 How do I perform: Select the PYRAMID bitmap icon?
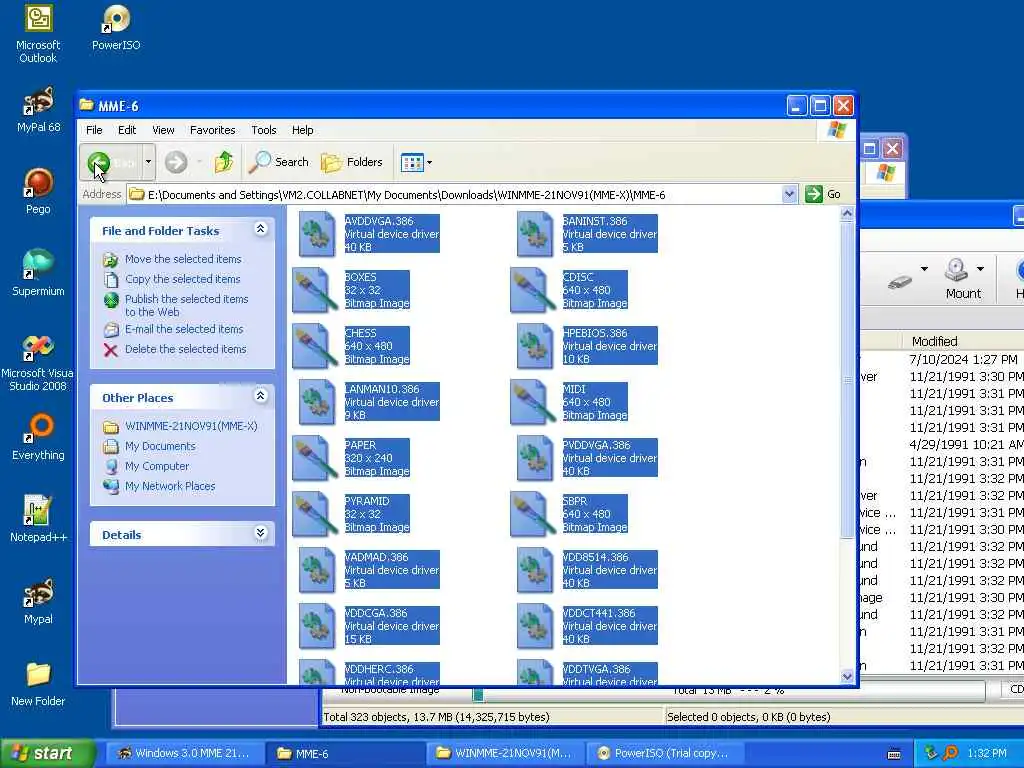click(313, 515)
